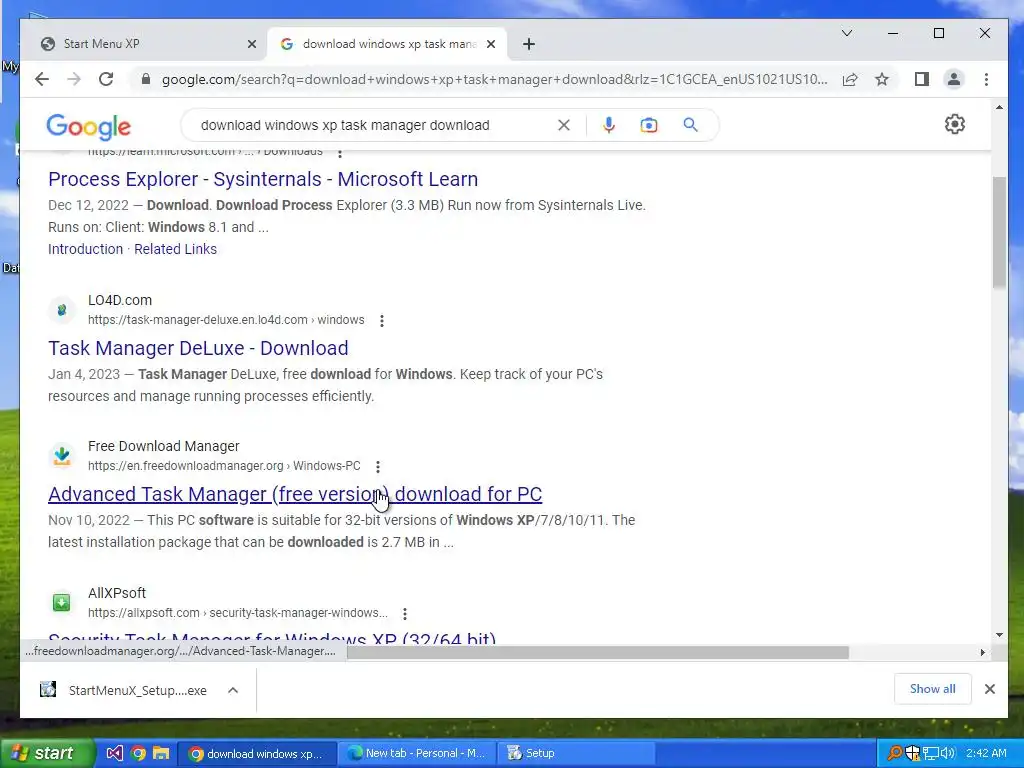Go back with the browser back arrow

click(x=42, y=79)
